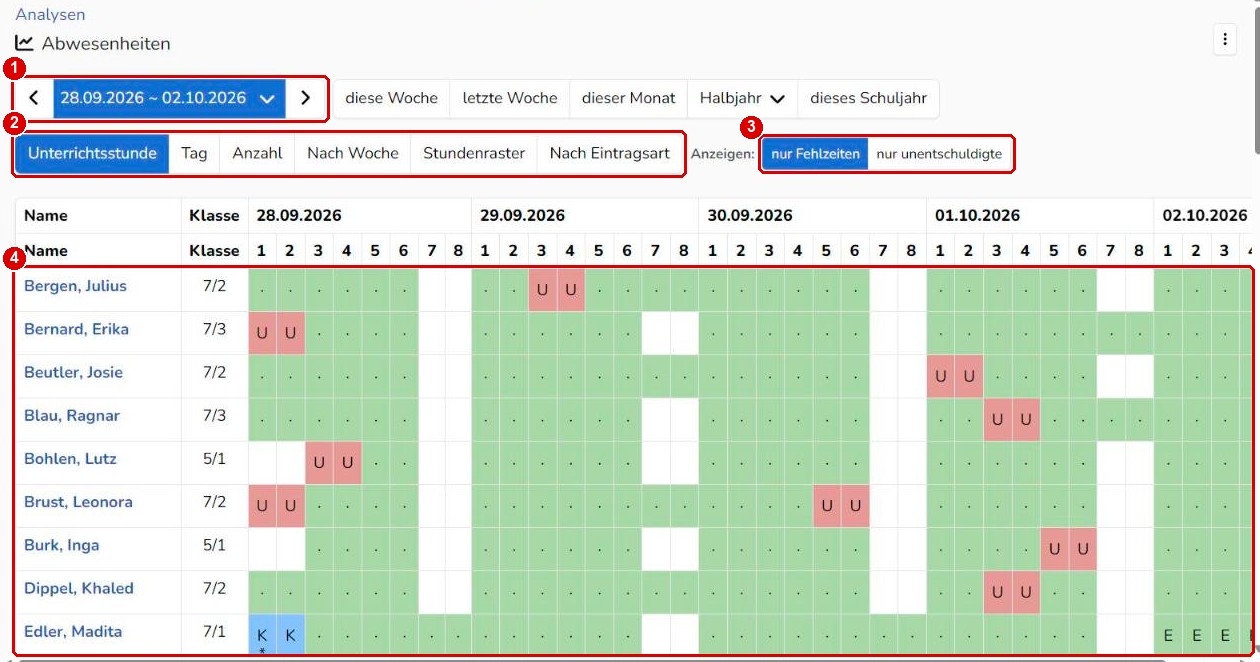
Task: Click Edler, Madita's K* cell on 28.09.
Action: pyautogui.click(x=262, y=636)
